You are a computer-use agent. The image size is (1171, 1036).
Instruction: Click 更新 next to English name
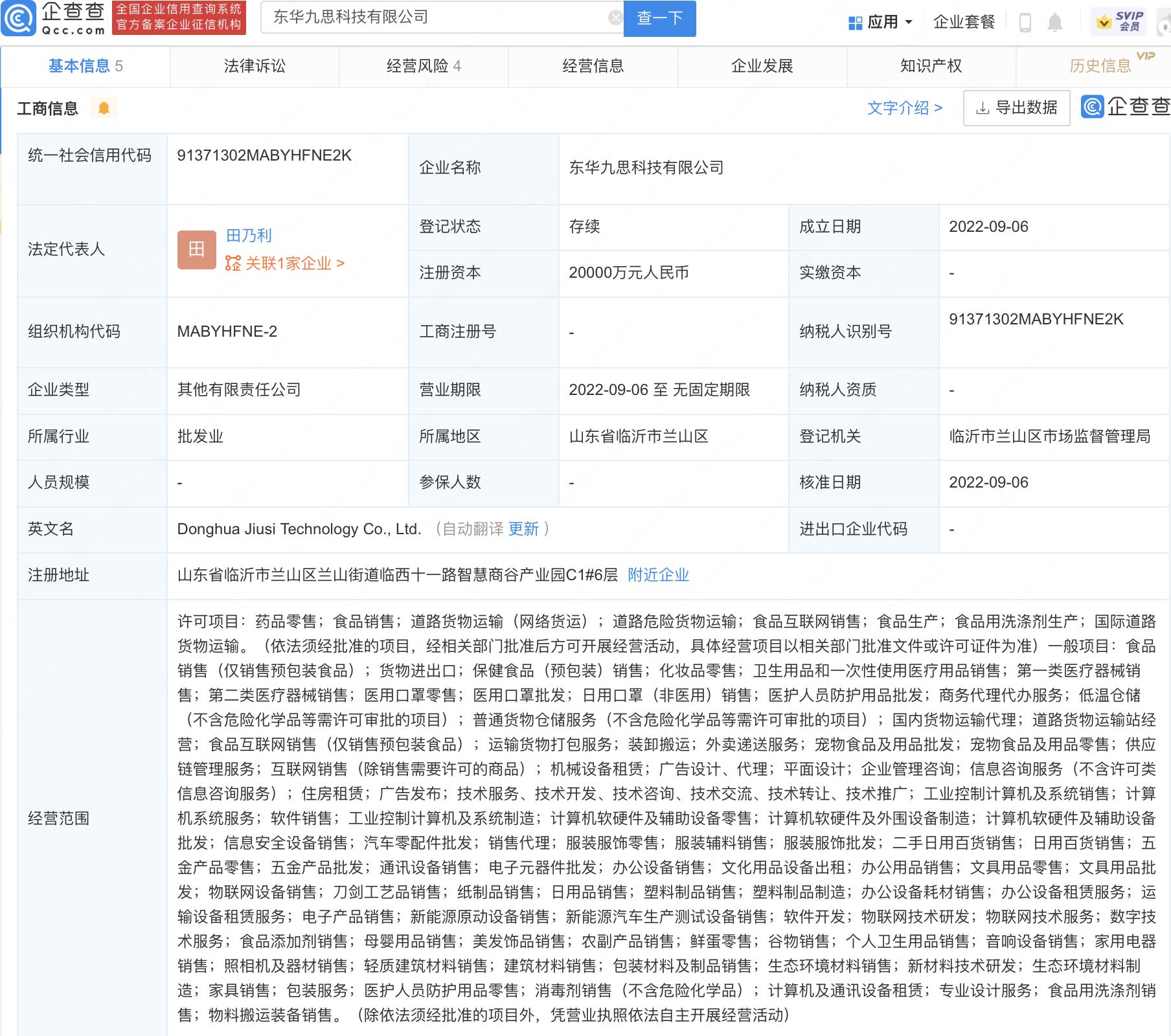tap(523, 529)
